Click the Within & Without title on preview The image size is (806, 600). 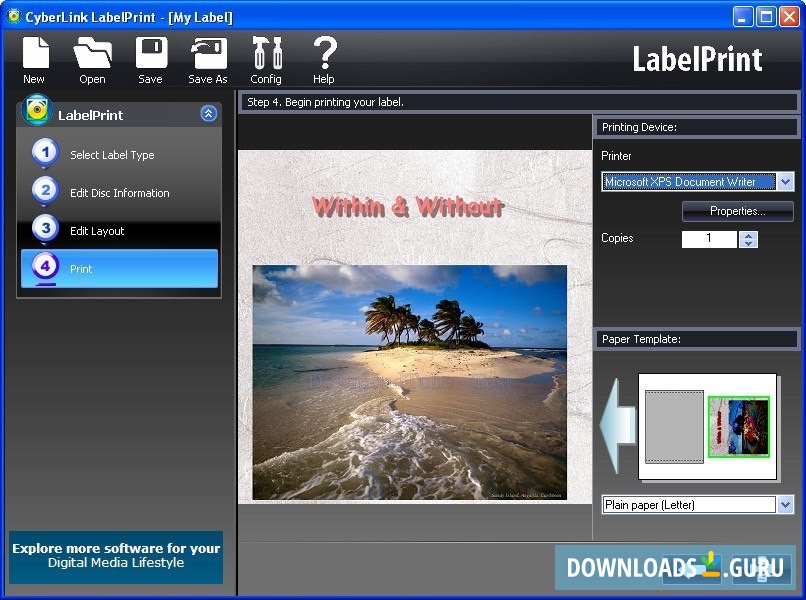tap(408, 207)
